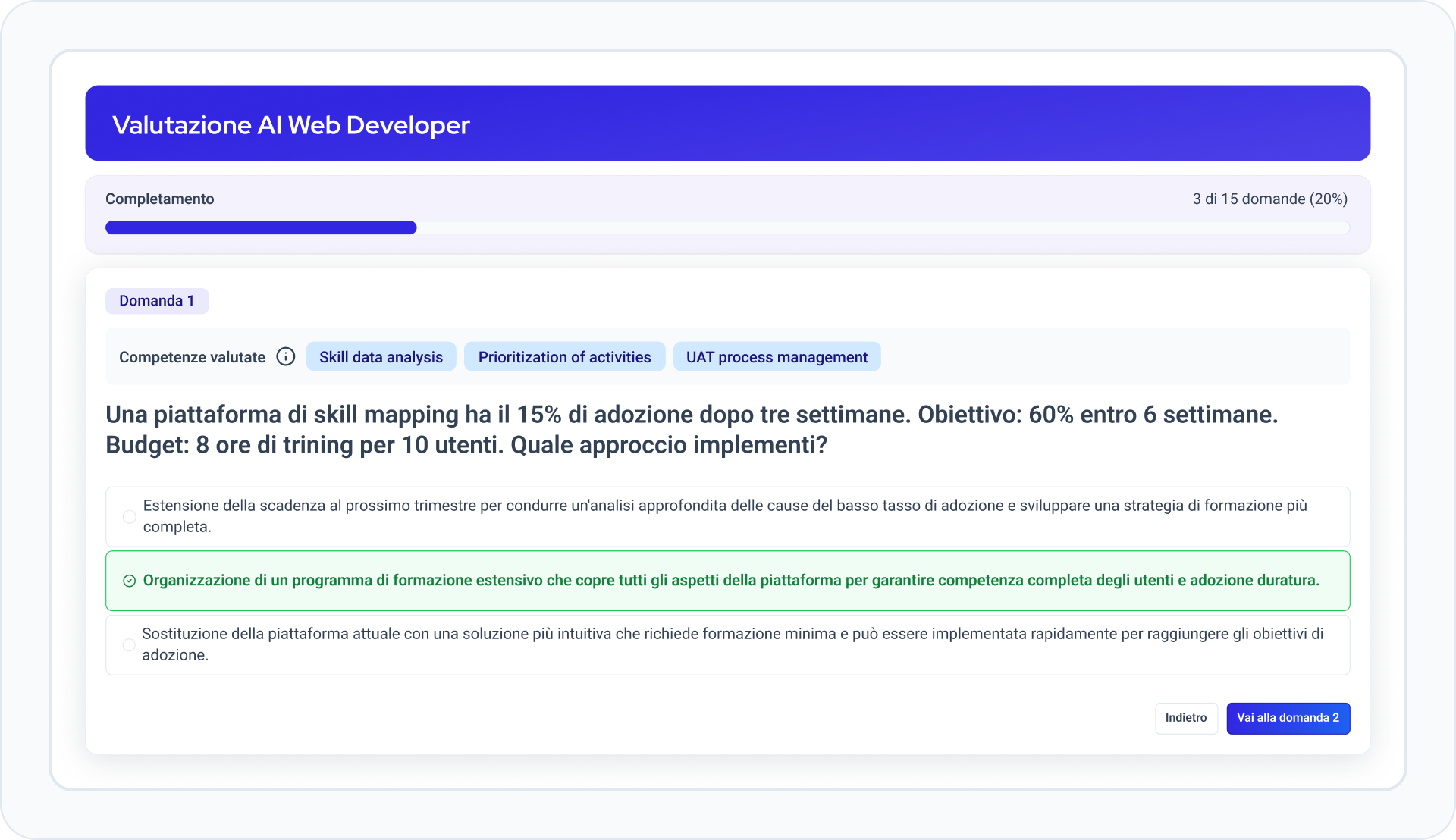The width and height of the screenshot is (1456, 840).
Task: Select the answer 'Organizzazione di un programma di formazione'
Action: point(727,581)
